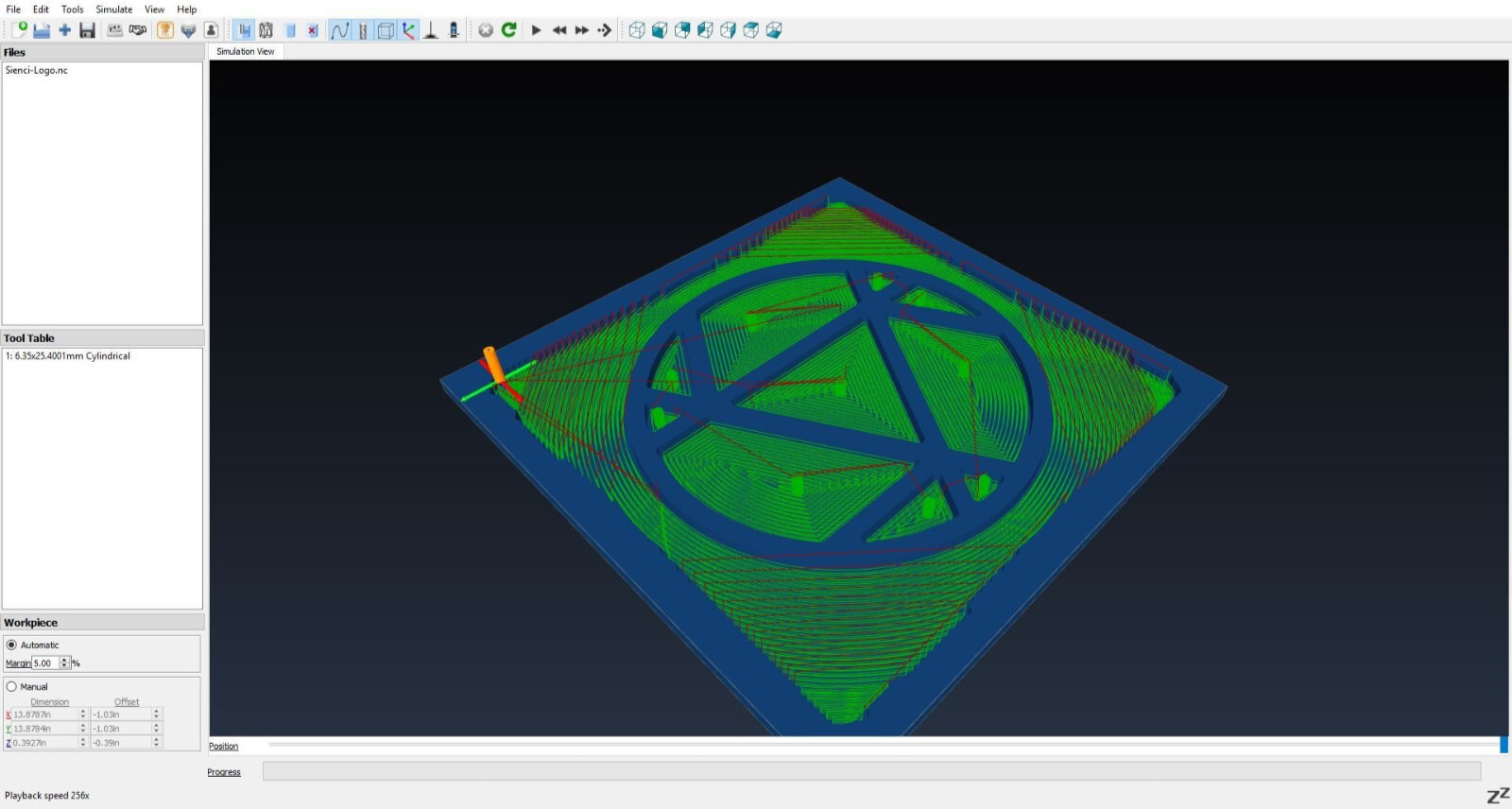The width and height of the screenshot is (1512, 809).
Task: Select Sienci-Logo.nc in the Files list
Action: tap(37, 70)
